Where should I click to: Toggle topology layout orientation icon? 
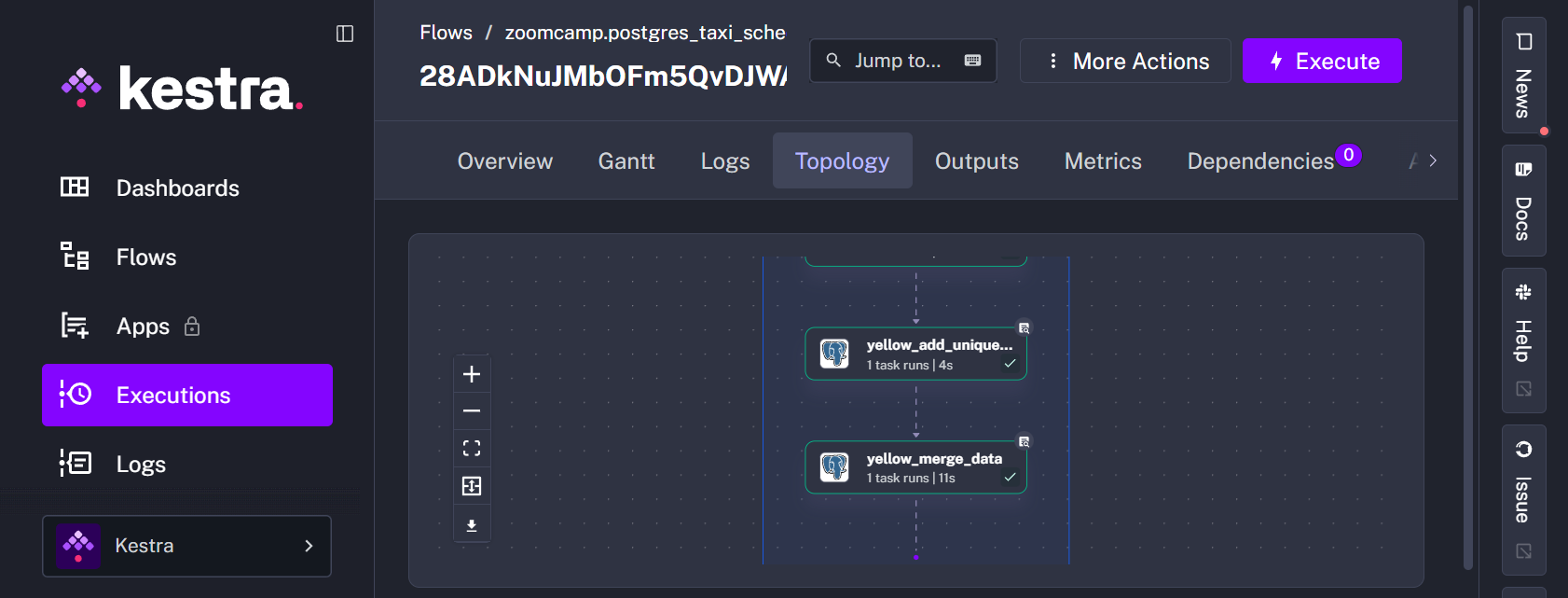tap(472, 486)
